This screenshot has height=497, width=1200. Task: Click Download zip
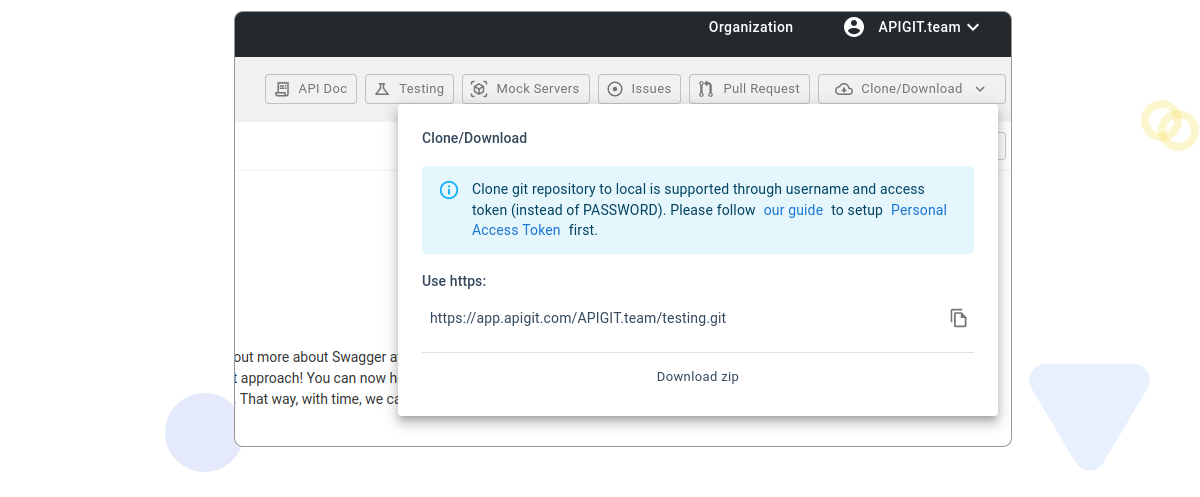[698, 377]
